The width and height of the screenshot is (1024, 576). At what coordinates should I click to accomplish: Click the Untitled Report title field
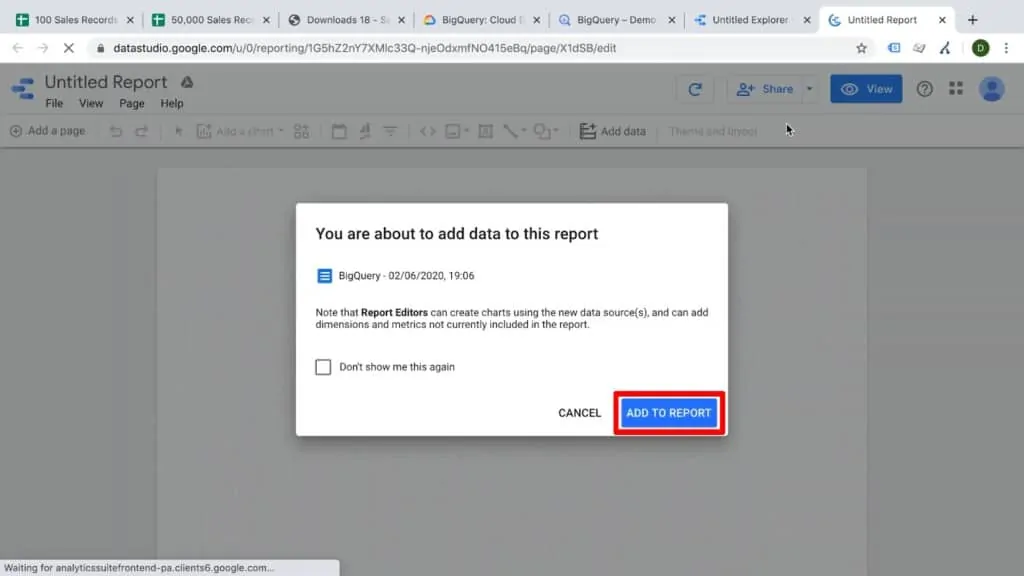(x=106, y=82)
